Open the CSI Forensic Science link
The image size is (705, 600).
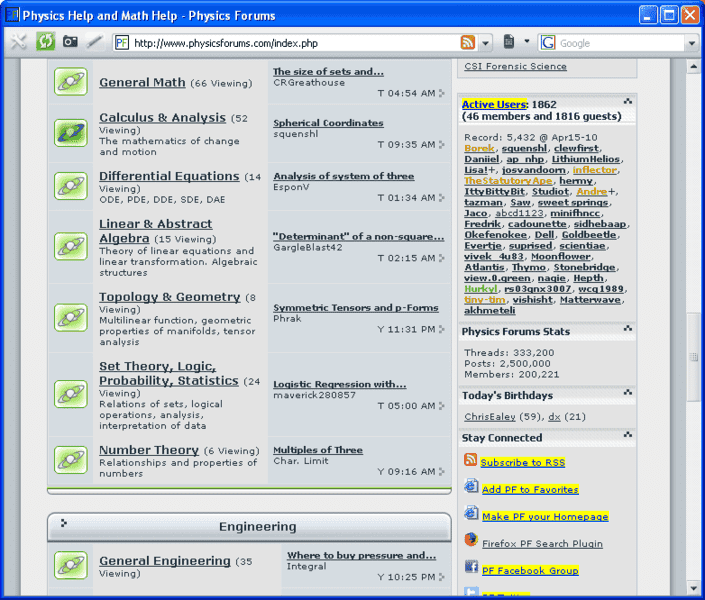[515, 67]
